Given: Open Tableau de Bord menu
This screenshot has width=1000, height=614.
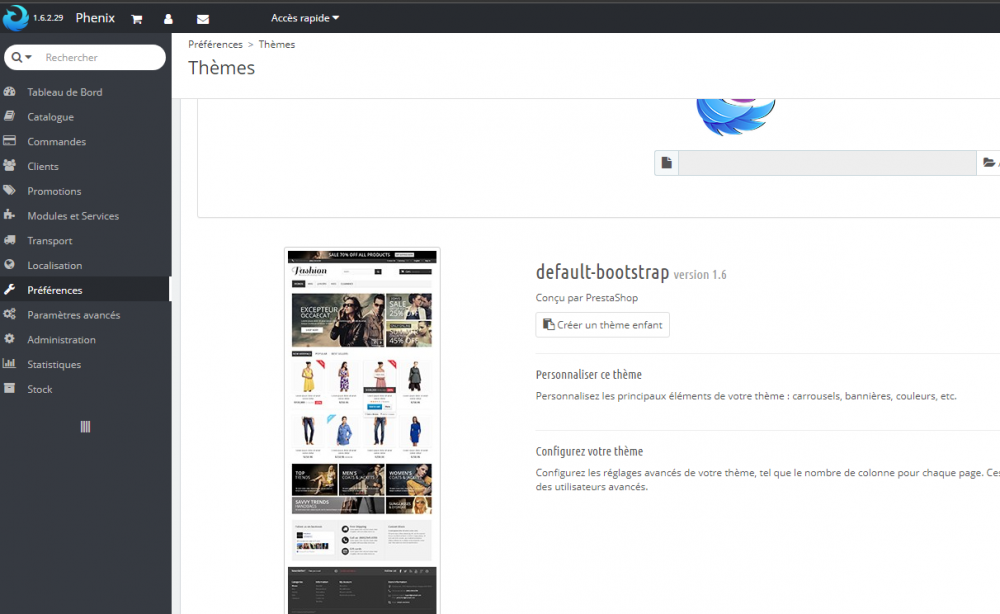Looking at the screenshot, I should pyautogui.click(x=85, y=92).
